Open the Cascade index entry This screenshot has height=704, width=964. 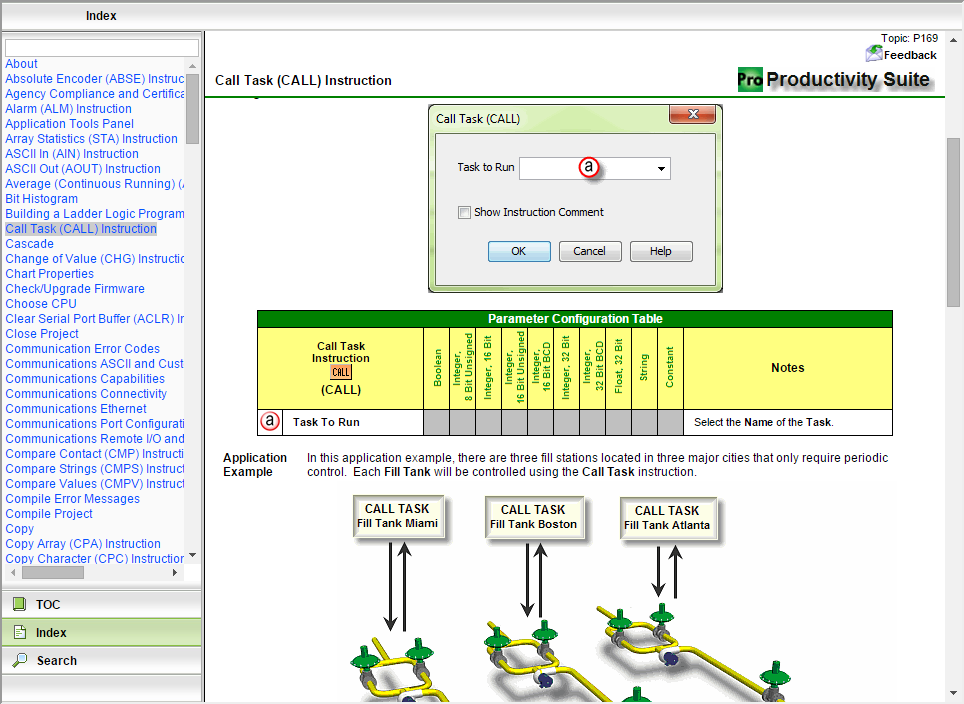(30, 244)
